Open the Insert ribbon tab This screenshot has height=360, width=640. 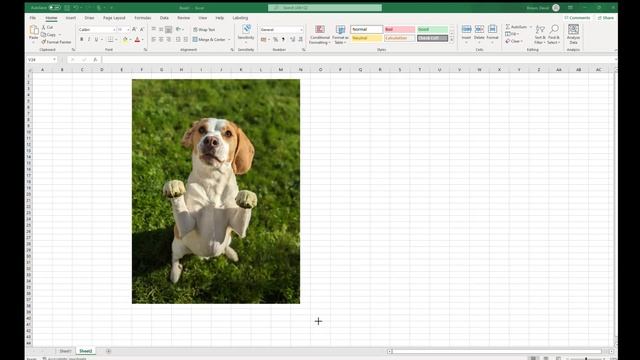click(71, 18)
